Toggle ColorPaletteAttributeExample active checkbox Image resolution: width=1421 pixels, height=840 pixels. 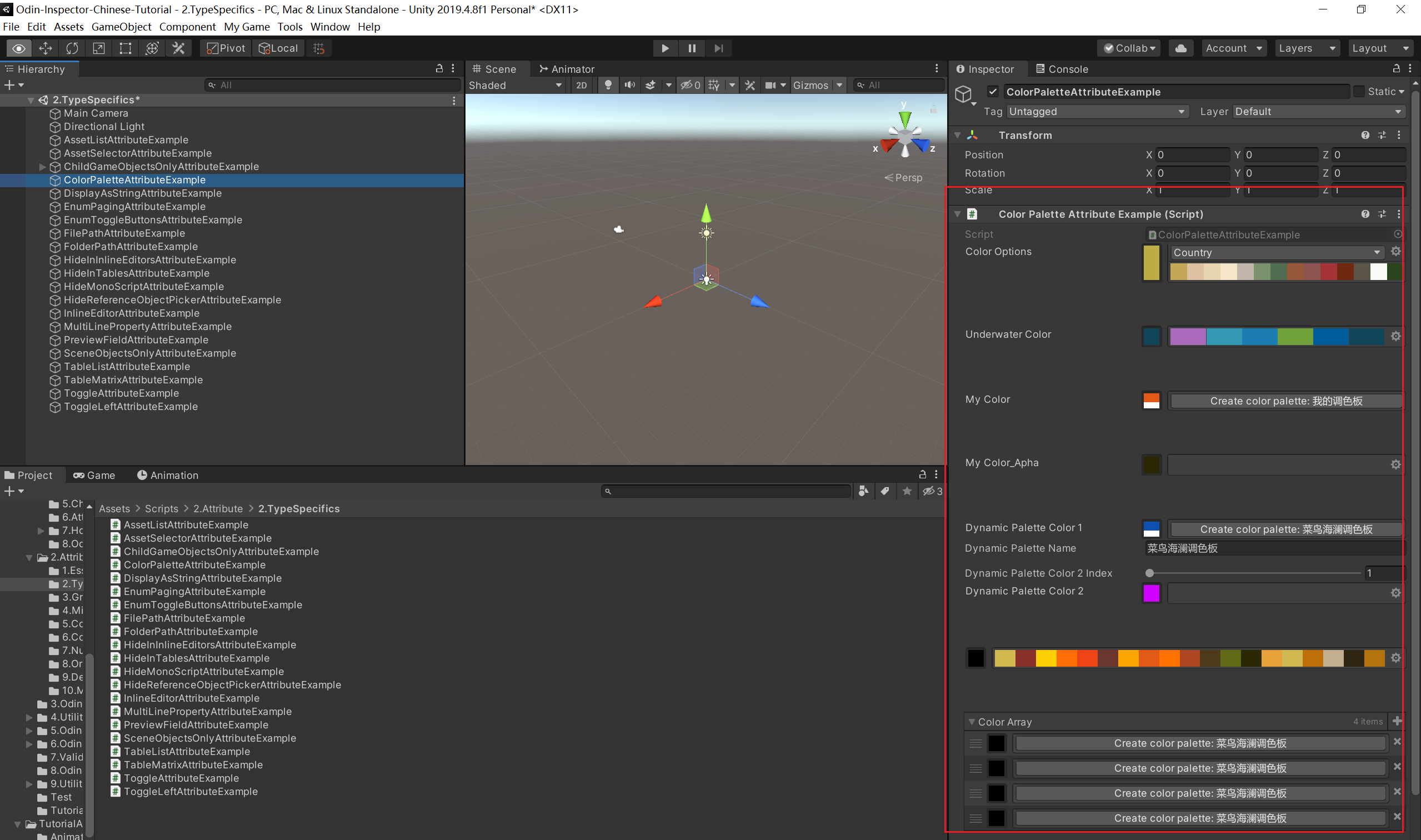click(x=993, y=91)
